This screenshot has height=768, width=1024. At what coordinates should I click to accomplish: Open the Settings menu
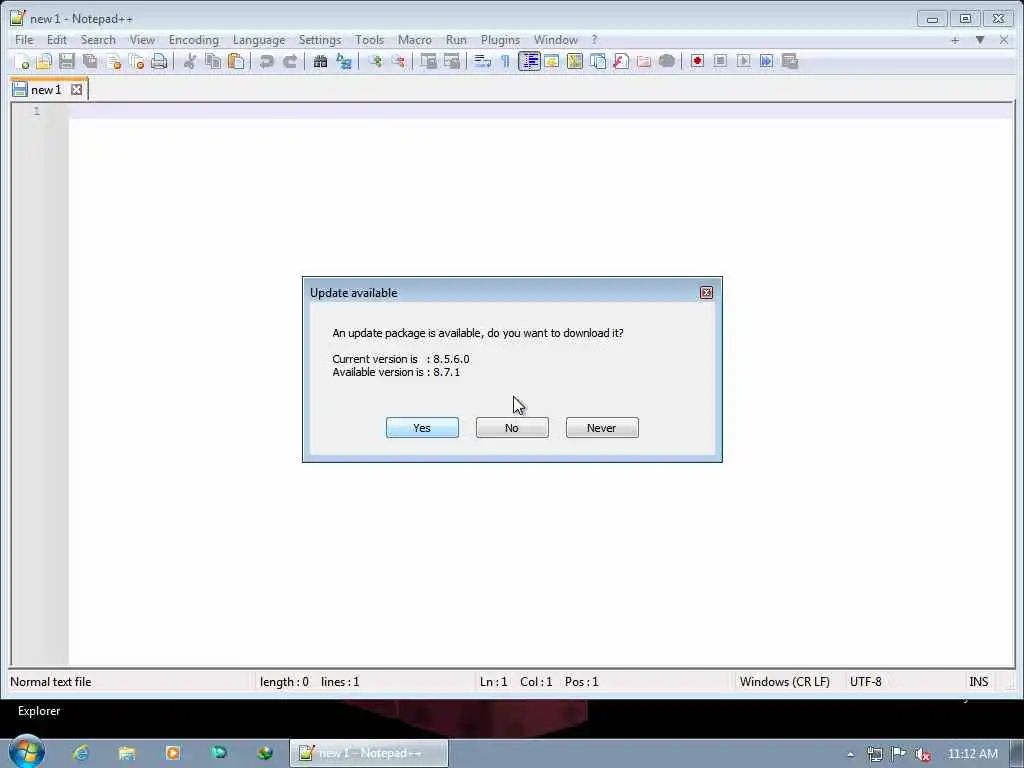pos(320,40)
